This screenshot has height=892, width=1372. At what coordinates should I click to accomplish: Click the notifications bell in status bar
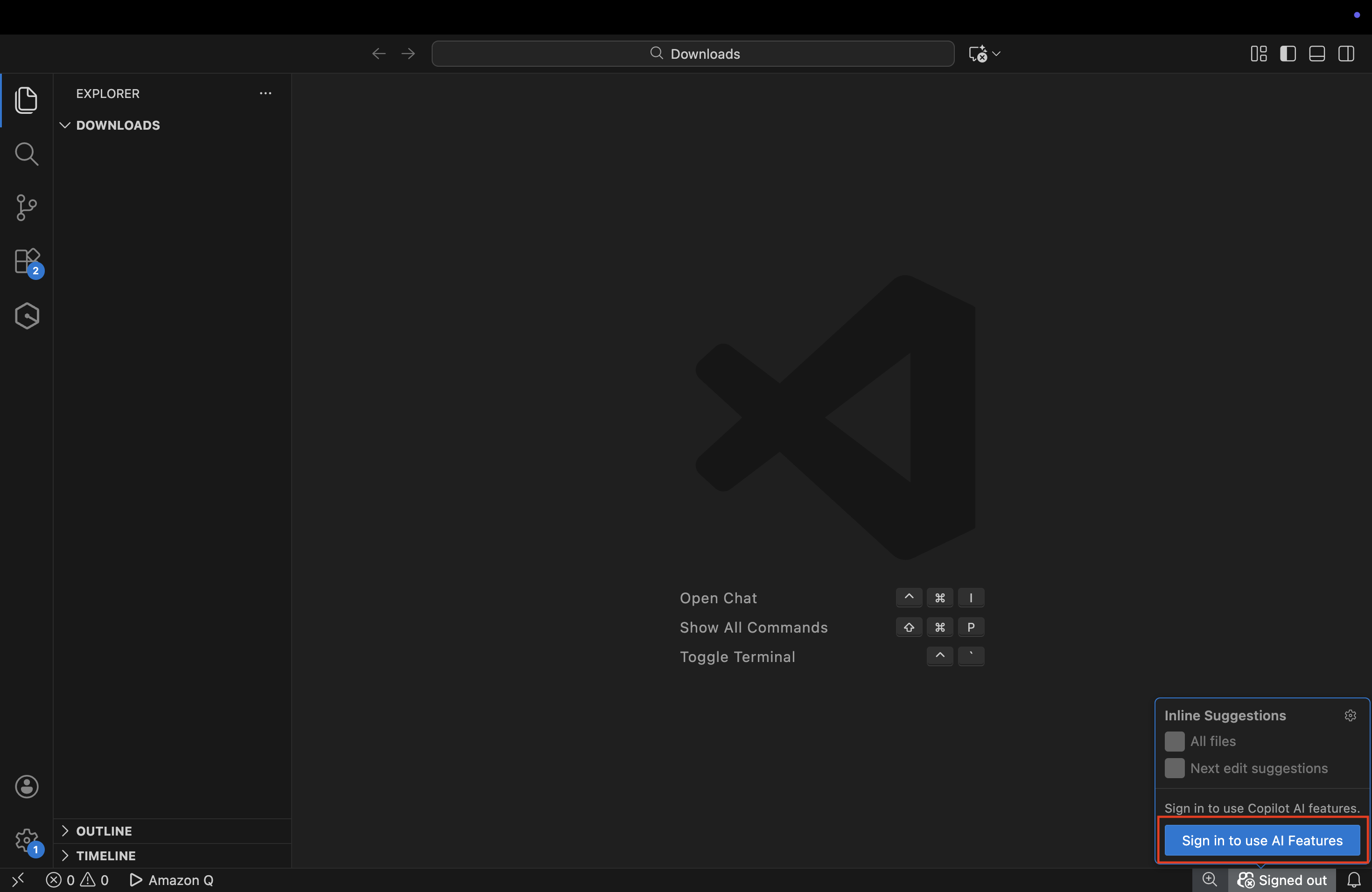pos(1353,880)
